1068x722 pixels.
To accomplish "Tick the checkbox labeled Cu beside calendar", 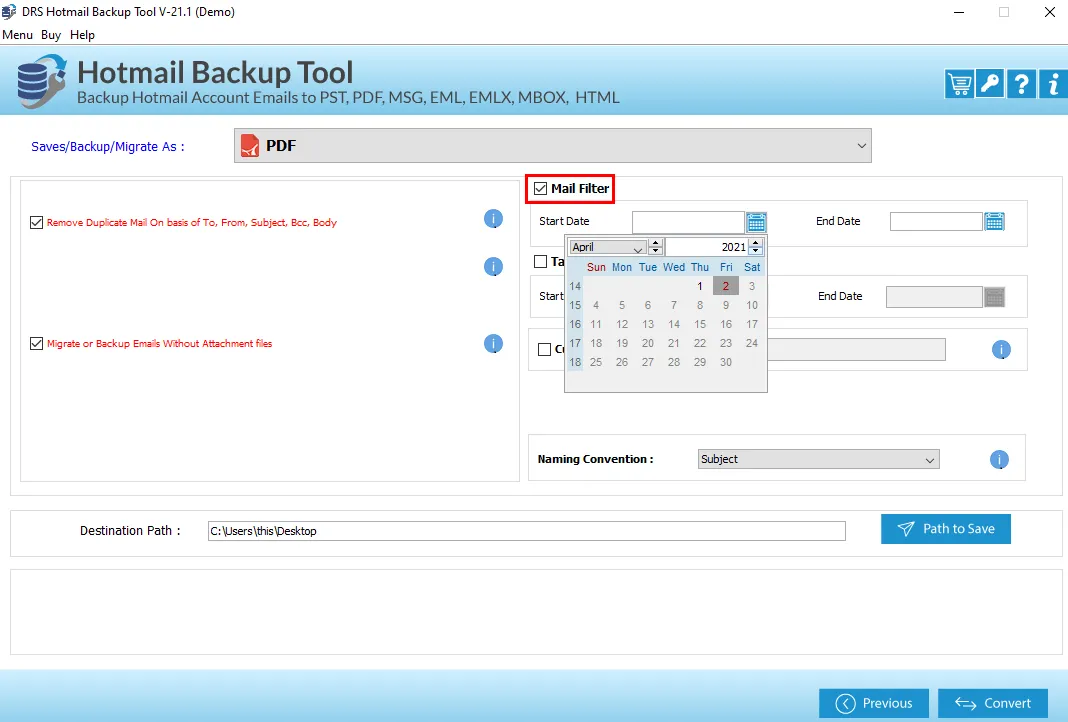I will tap(544, 349).
